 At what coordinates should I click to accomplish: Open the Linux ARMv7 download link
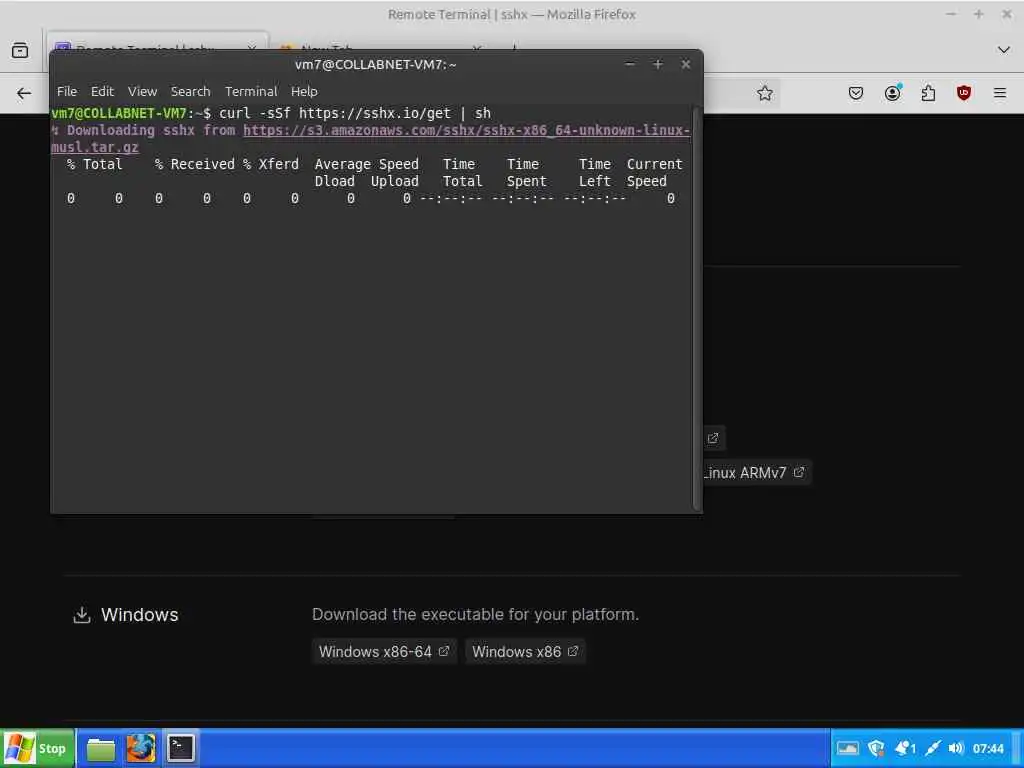[757, 473]
